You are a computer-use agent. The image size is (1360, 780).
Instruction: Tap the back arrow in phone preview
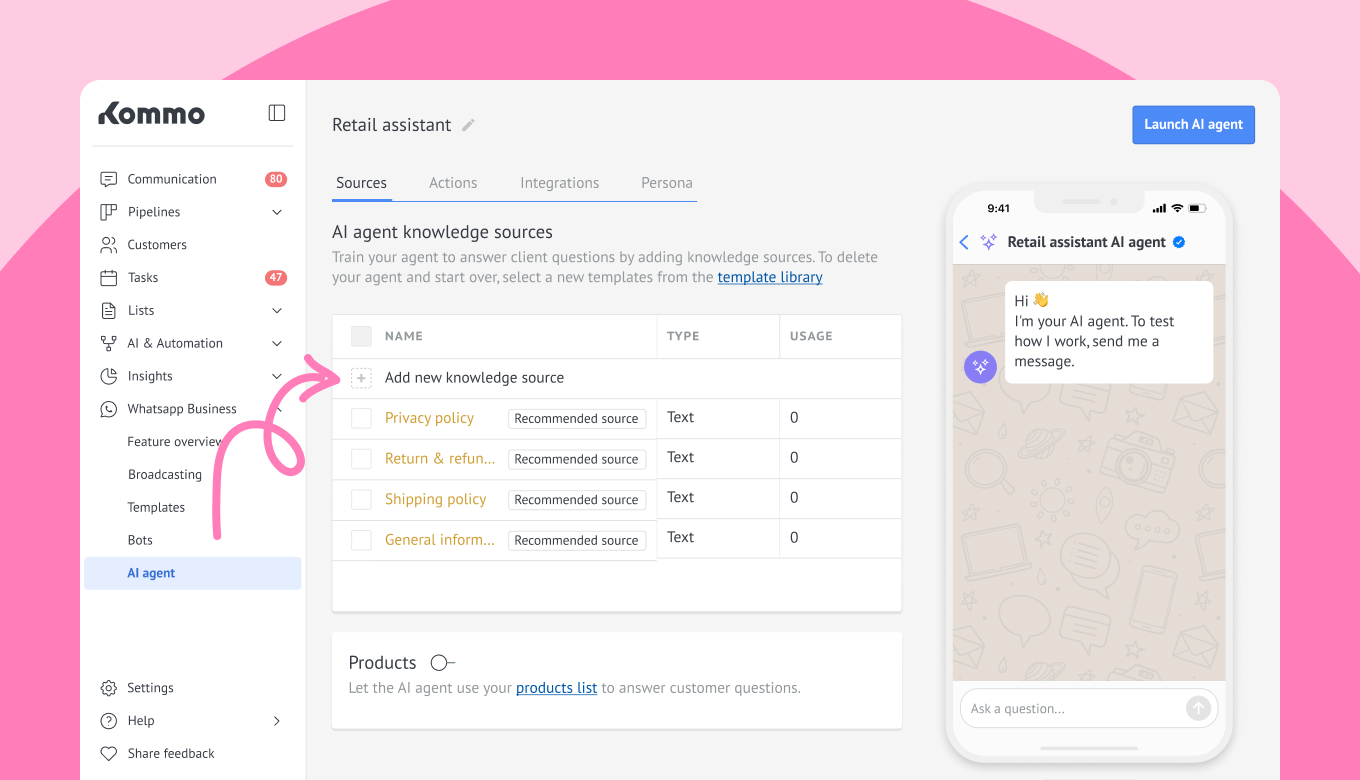click(x=964, y=242)
